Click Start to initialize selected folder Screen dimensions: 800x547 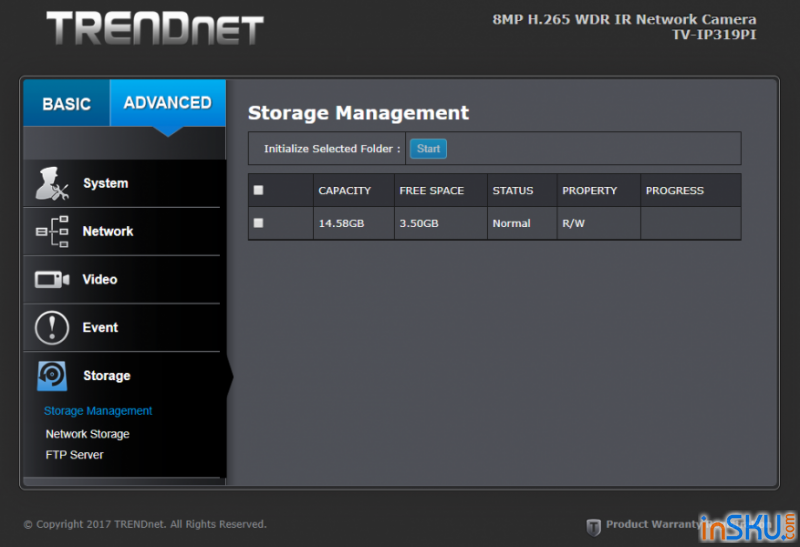pos(428,148)
